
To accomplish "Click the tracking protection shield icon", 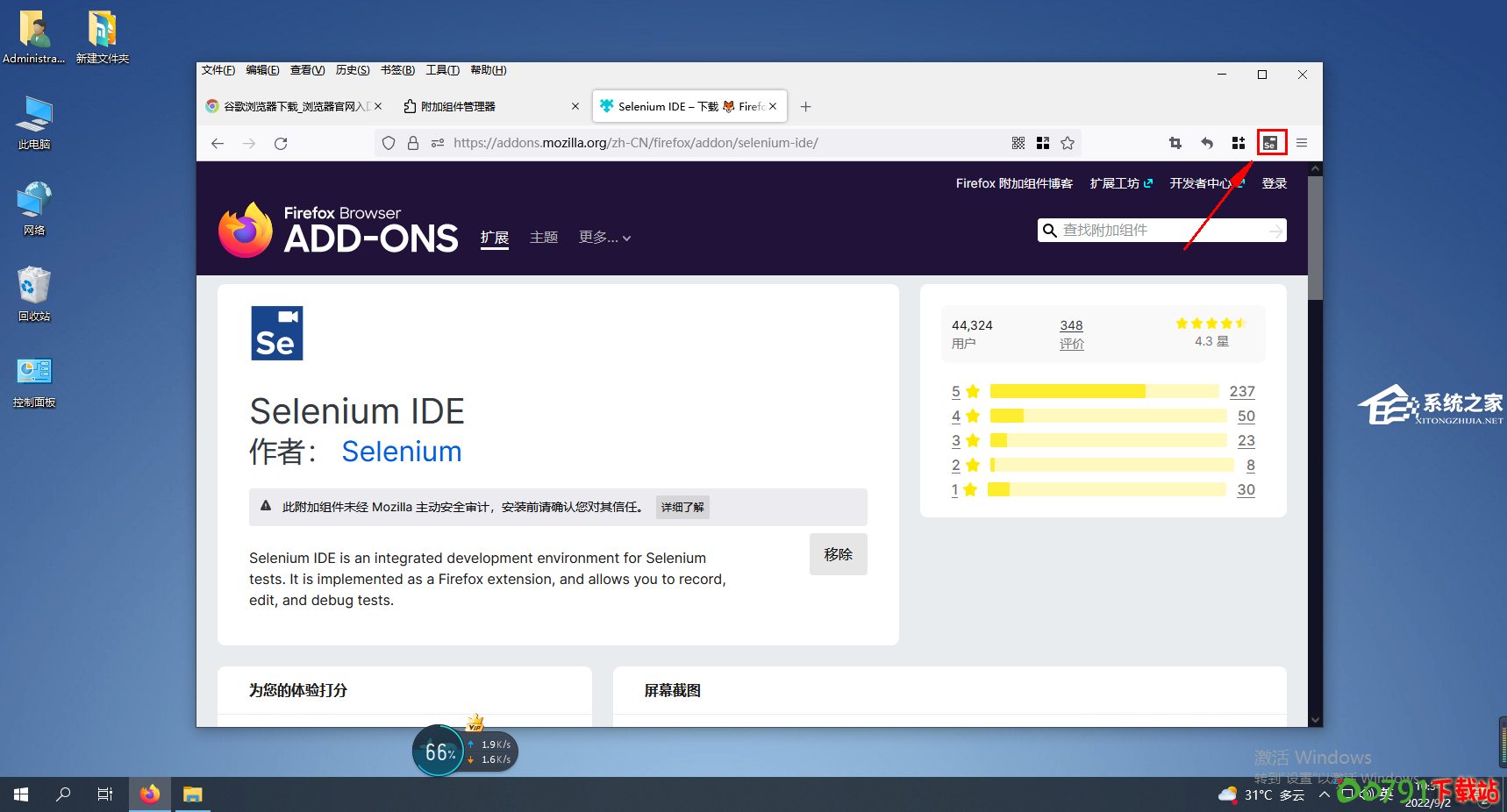I will coord(389,143).
